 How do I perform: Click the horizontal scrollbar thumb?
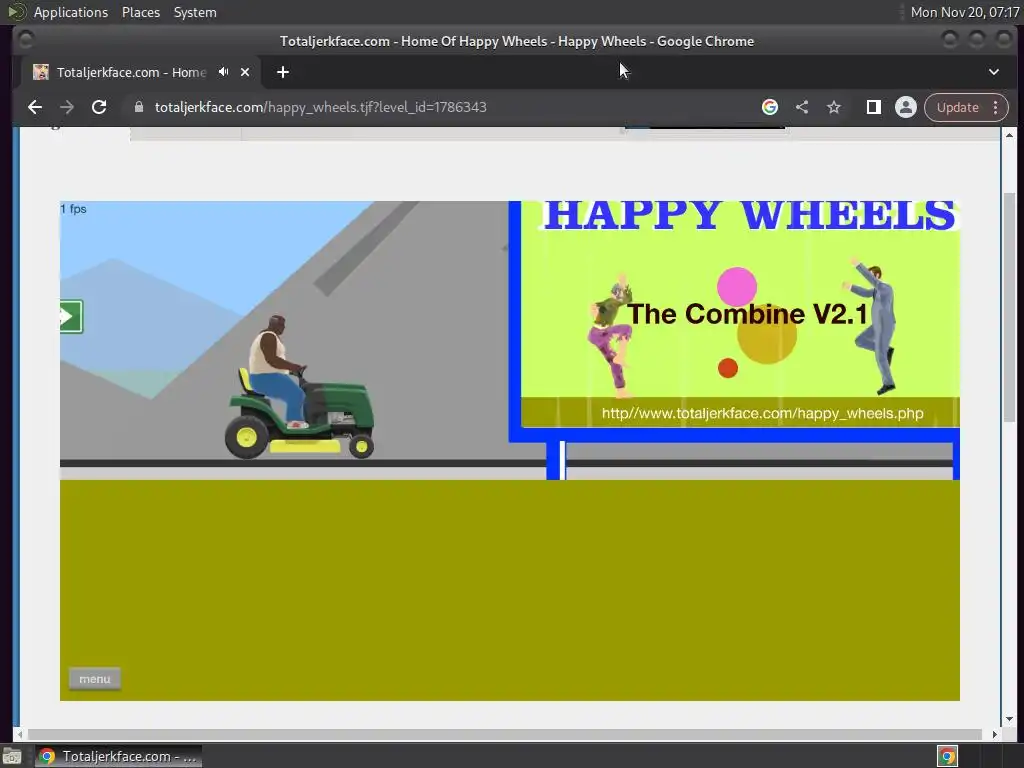tap(504, 735)
